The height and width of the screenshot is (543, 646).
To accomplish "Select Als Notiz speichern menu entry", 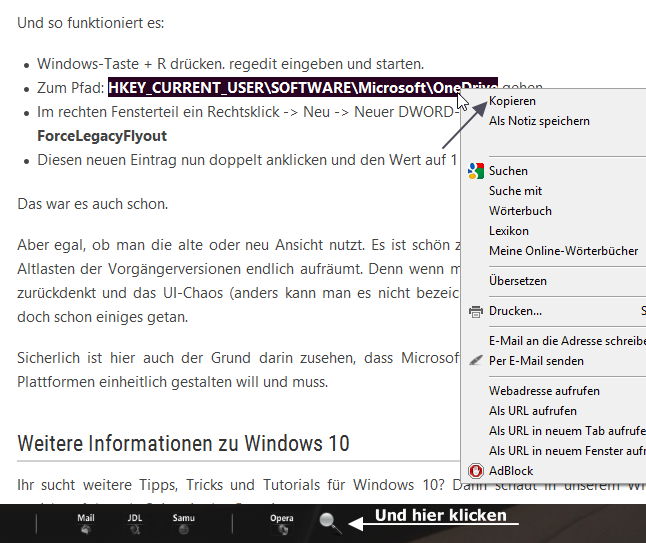I will (553, 121).
